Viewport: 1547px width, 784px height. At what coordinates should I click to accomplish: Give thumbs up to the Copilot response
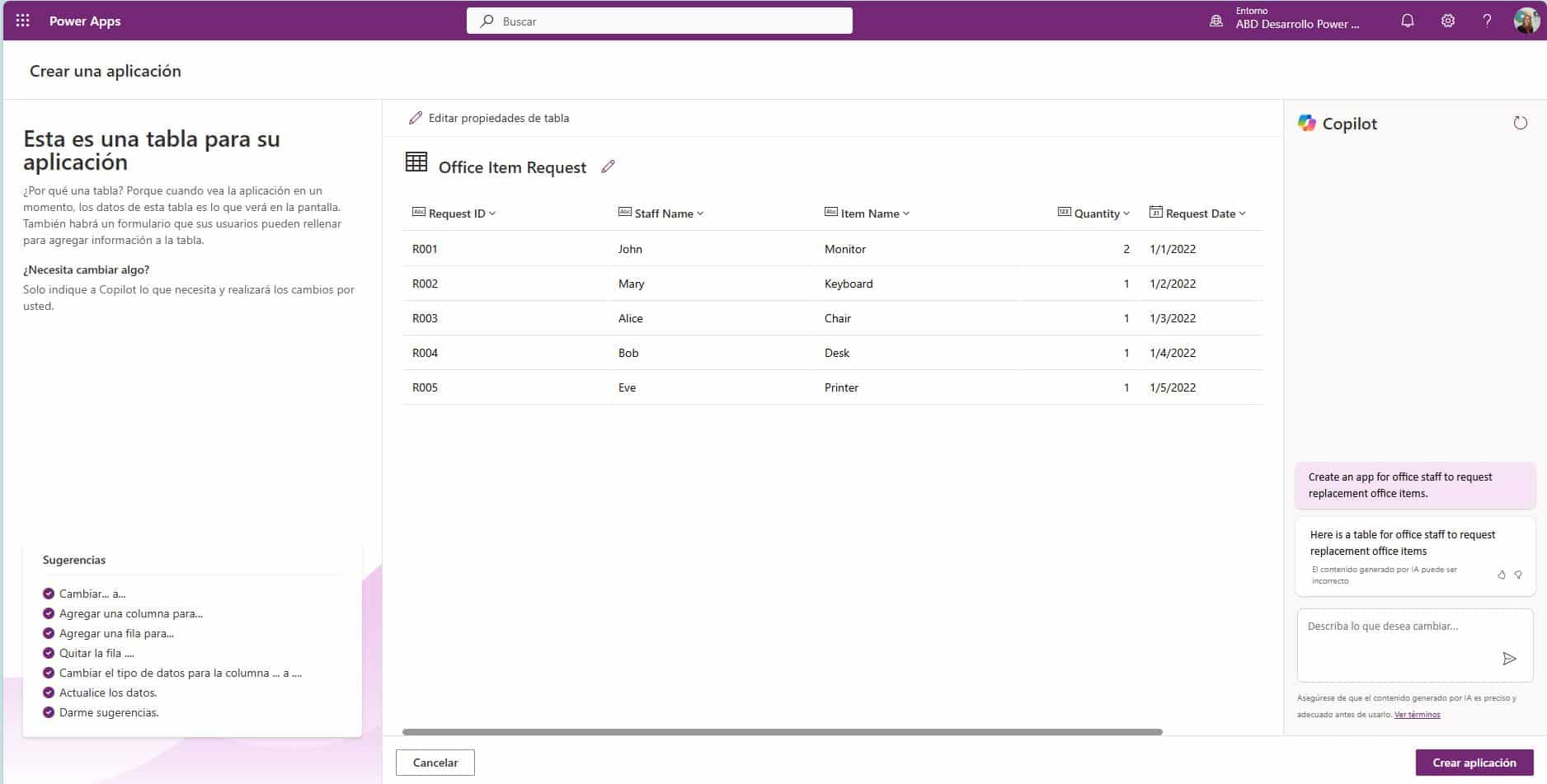(1502, 575)
